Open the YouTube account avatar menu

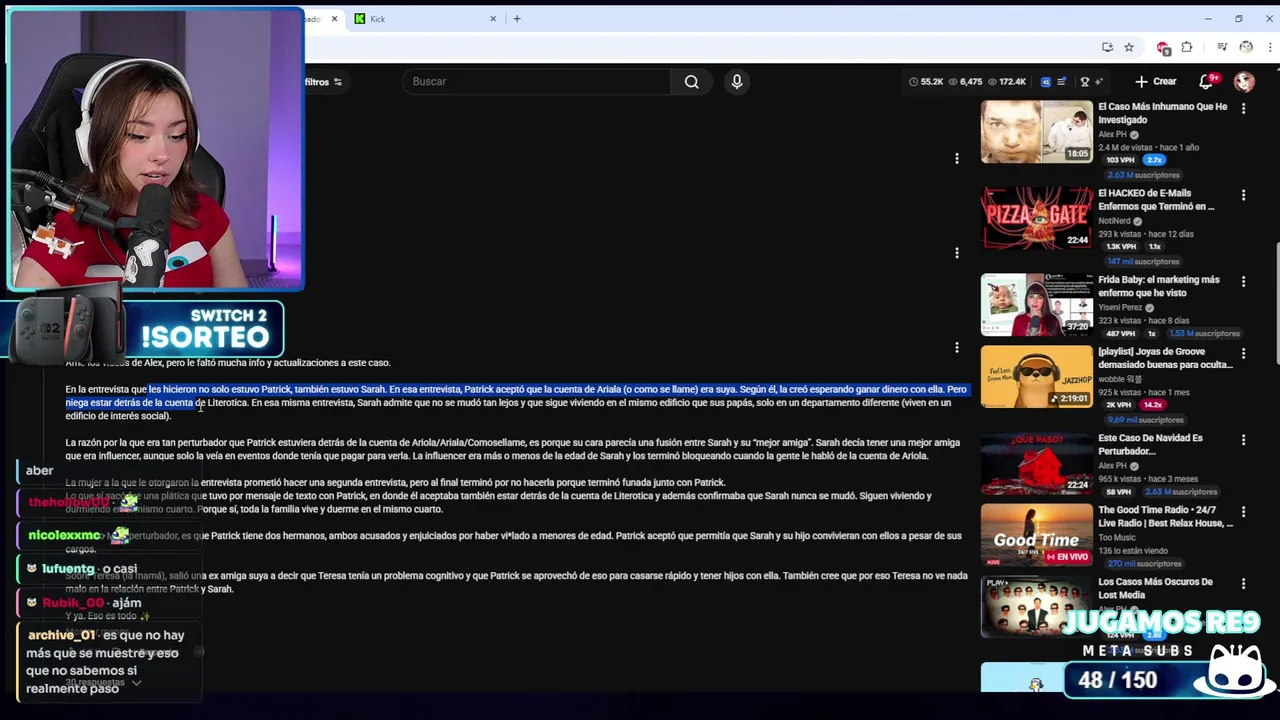(1244, 81)
